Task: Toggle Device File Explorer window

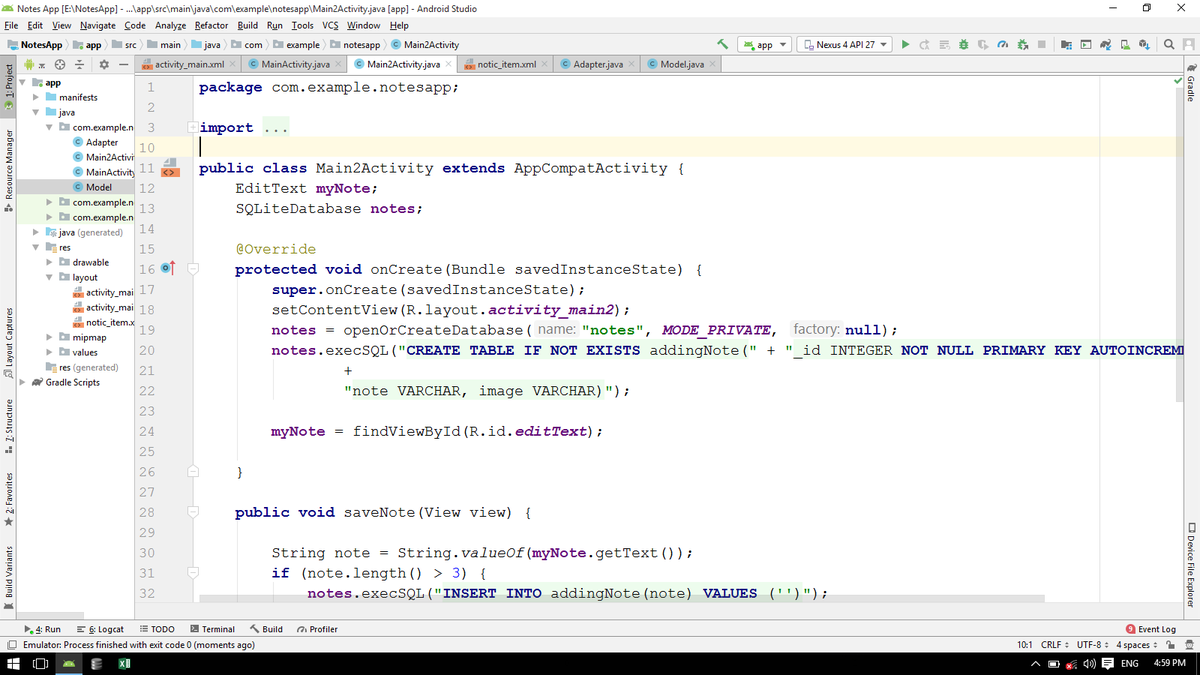Action: point(1190,565)
